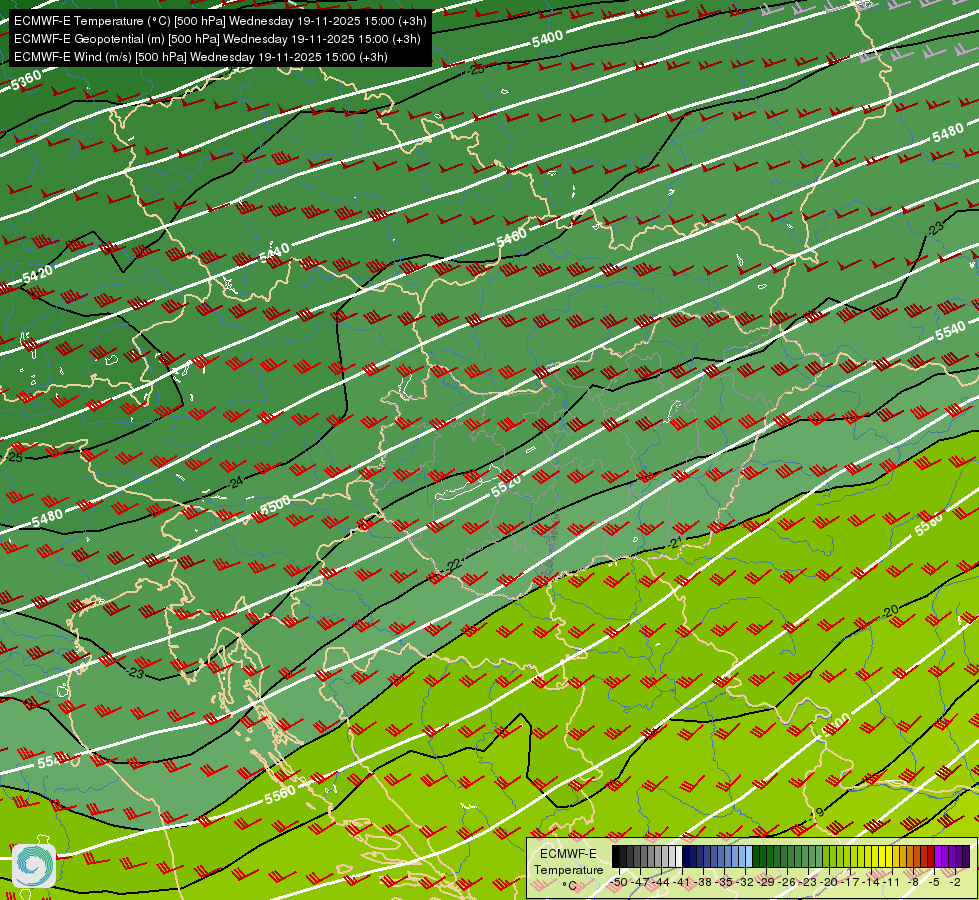Click the -11 tick label in the legend
979x900 pixels.
tap(892, 882)
